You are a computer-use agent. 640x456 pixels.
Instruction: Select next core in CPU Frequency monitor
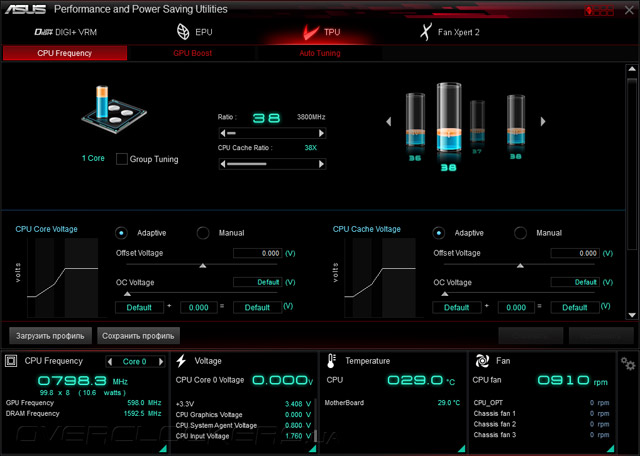tap(161, 362)
